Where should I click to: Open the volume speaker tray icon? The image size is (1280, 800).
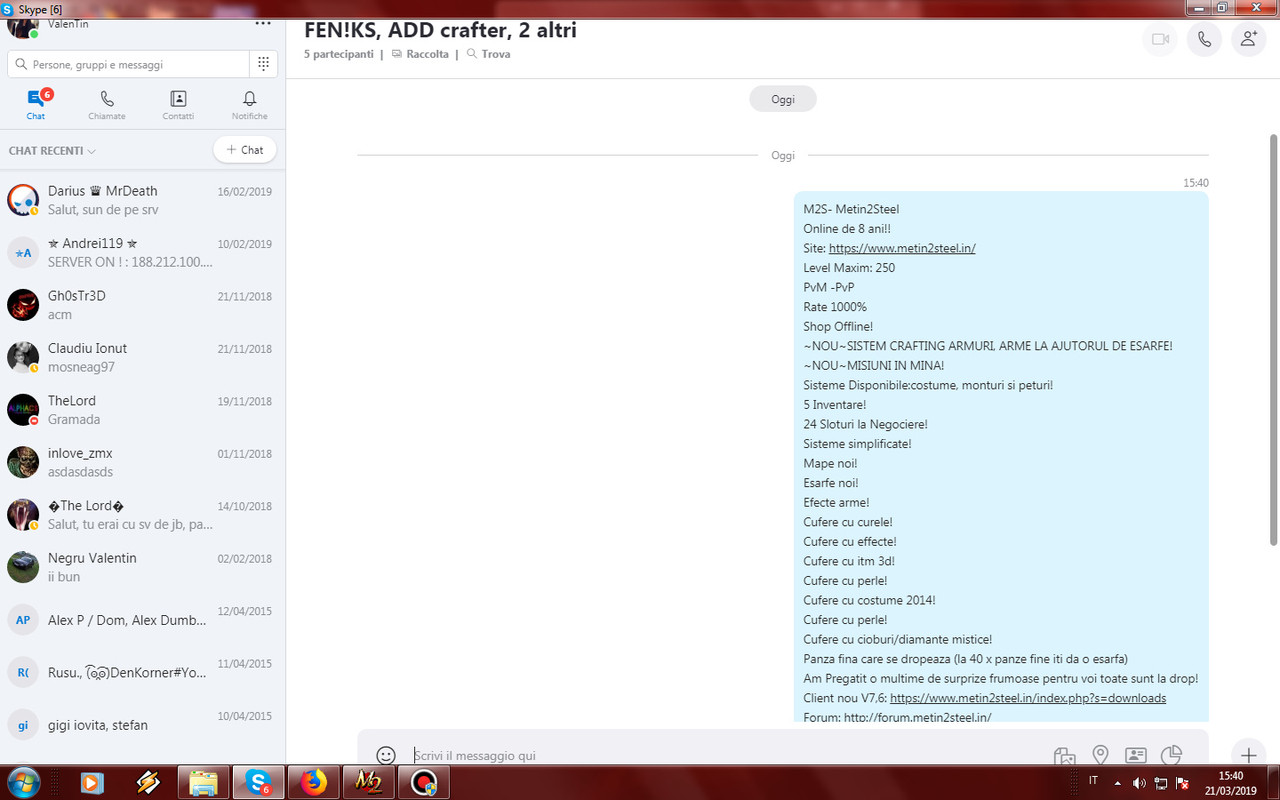[1139, 782]
